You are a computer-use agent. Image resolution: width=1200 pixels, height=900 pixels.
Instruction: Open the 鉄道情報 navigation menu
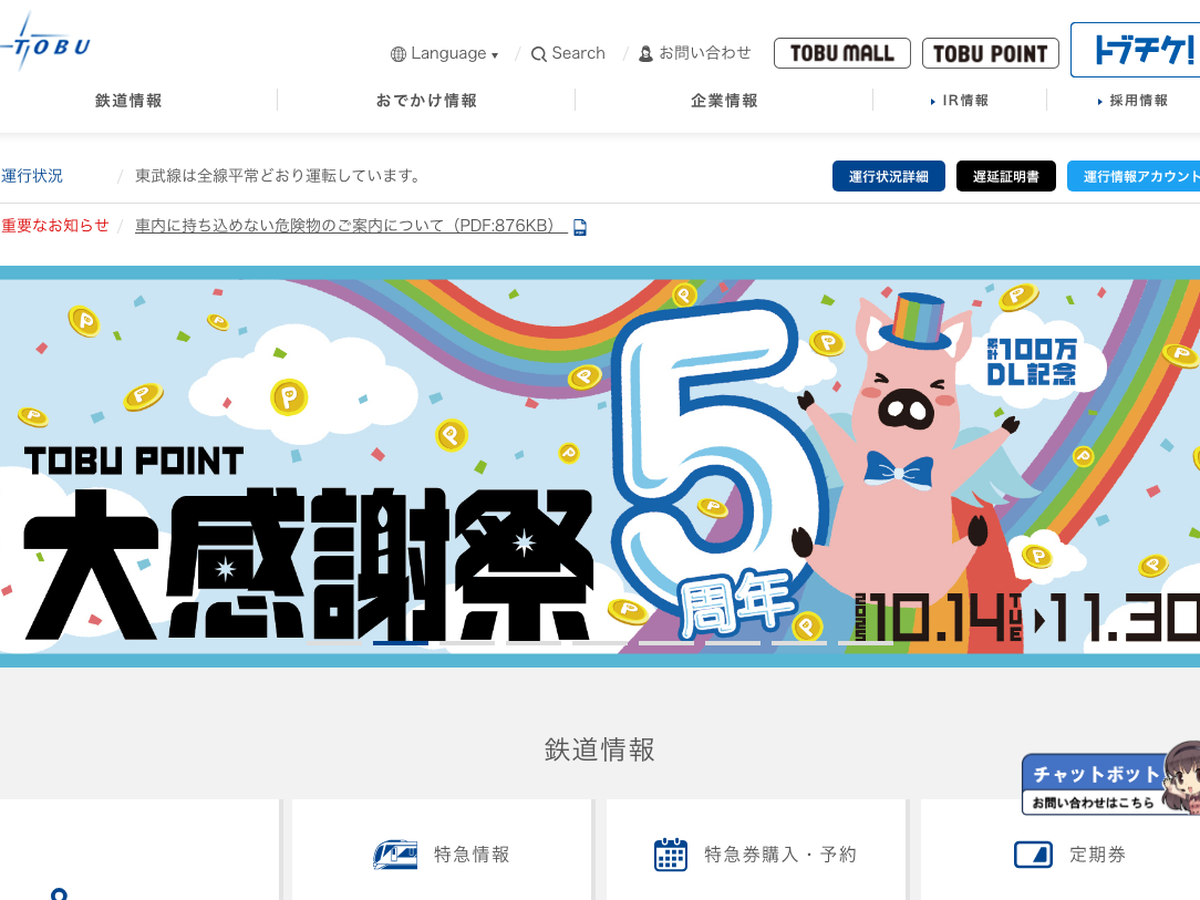(x=128, y=101)
